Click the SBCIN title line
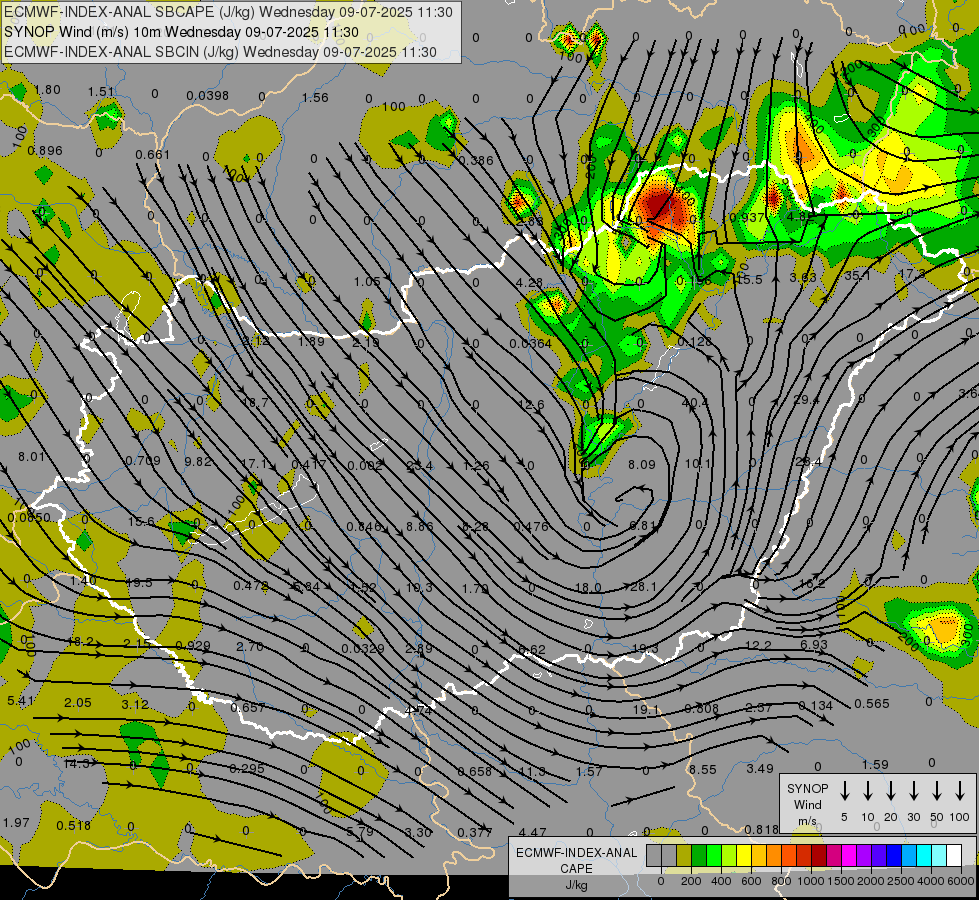This screenshot has width=979, height=900. 220,52
